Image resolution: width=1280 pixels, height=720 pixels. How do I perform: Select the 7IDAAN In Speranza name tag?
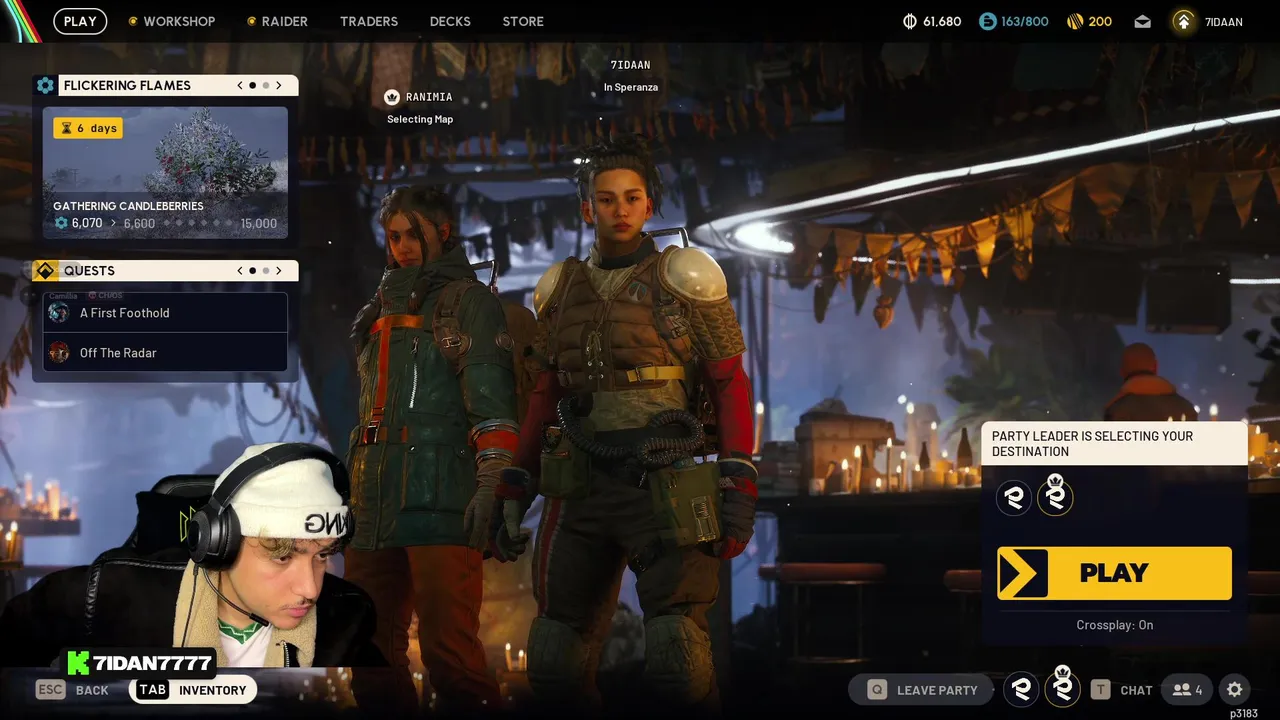(630, 76)
